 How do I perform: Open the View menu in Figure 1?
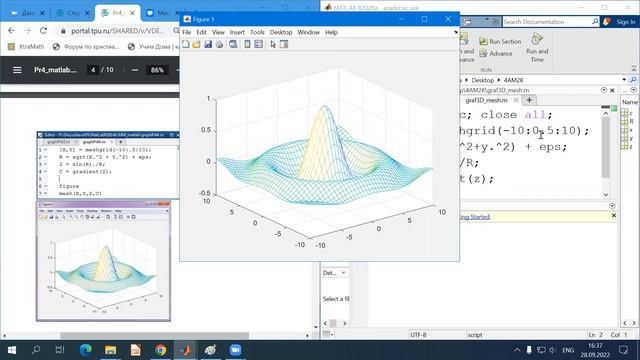pyautogui.click(x=218, y=32)
